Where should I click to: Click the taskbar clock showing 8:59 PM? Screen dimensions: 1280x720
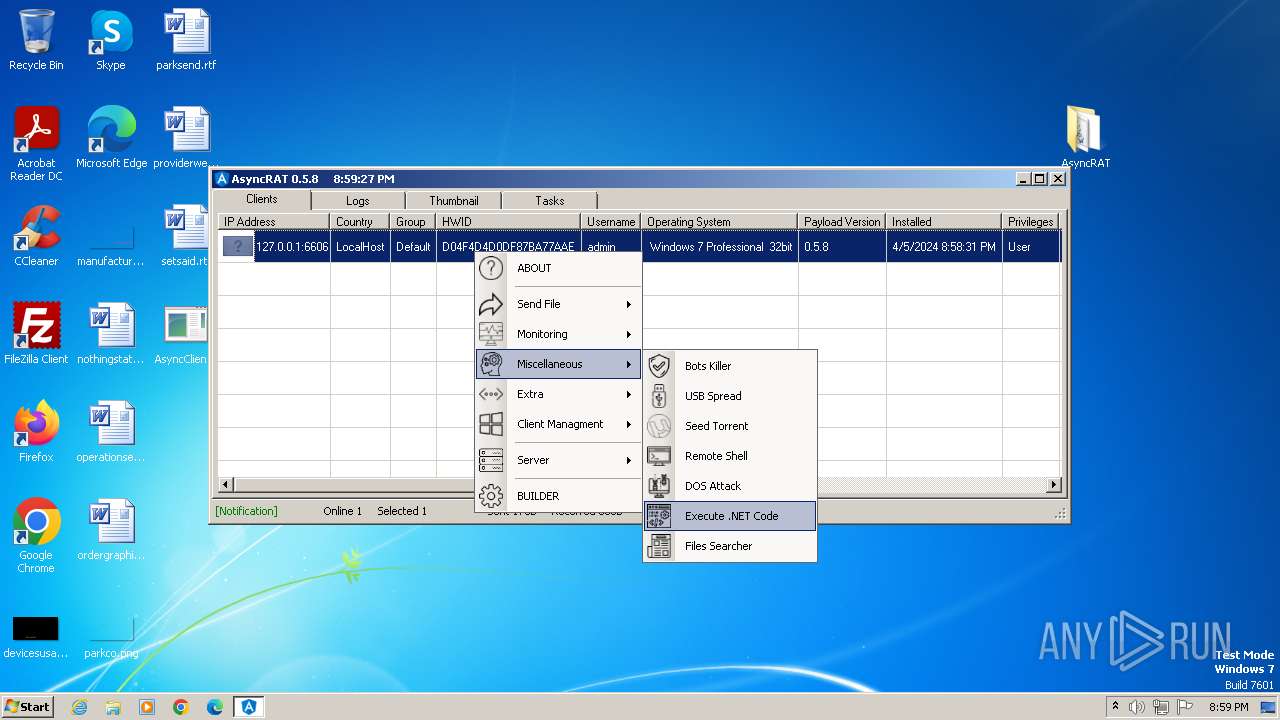[x=1228, y=707]
